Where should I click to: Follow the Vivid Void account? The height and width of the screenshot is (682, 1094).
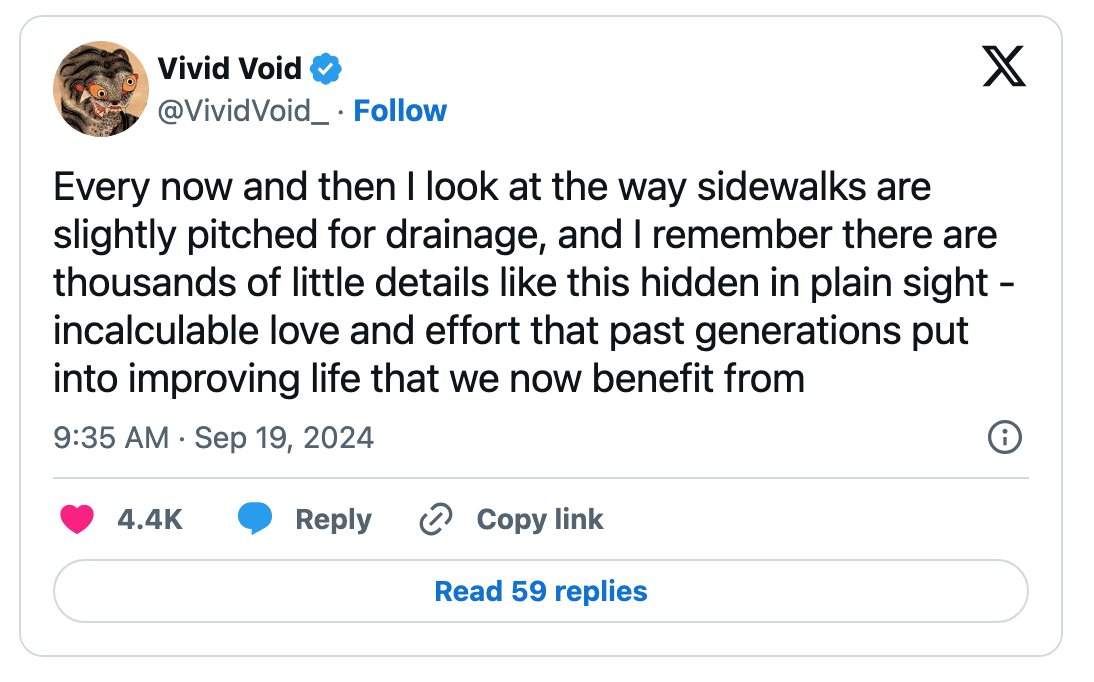click(x=400, y=110)
